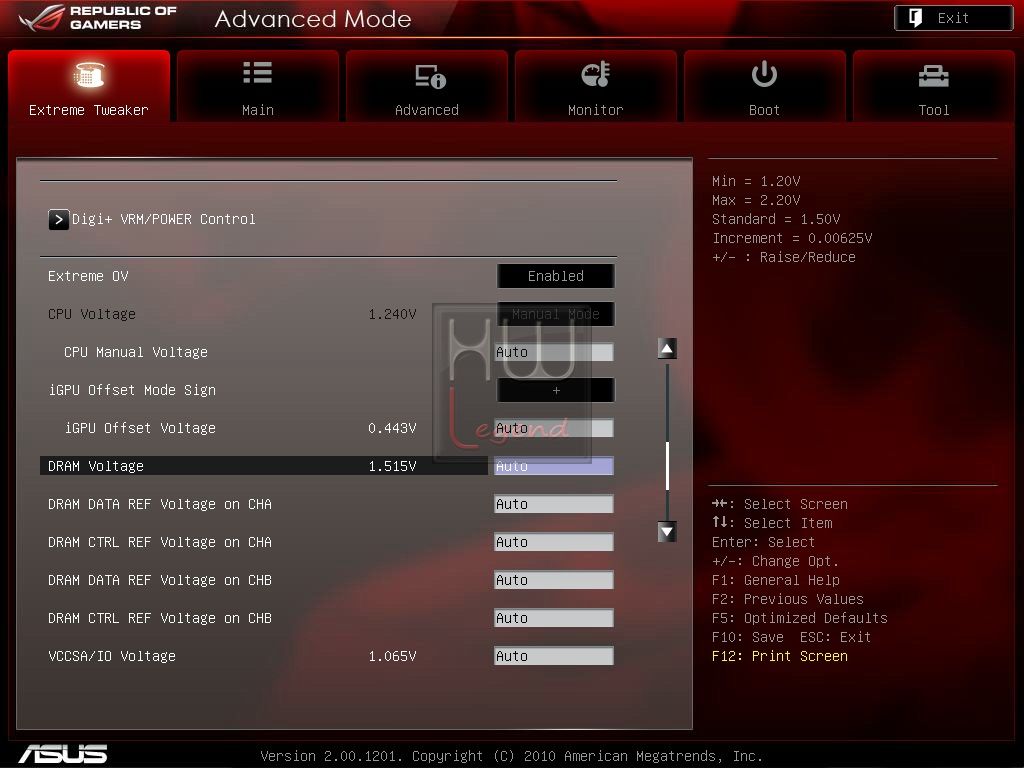Click the Max = 2.20V help text
The width and height of the screenshot is (1024, 768).
point(756,200)
